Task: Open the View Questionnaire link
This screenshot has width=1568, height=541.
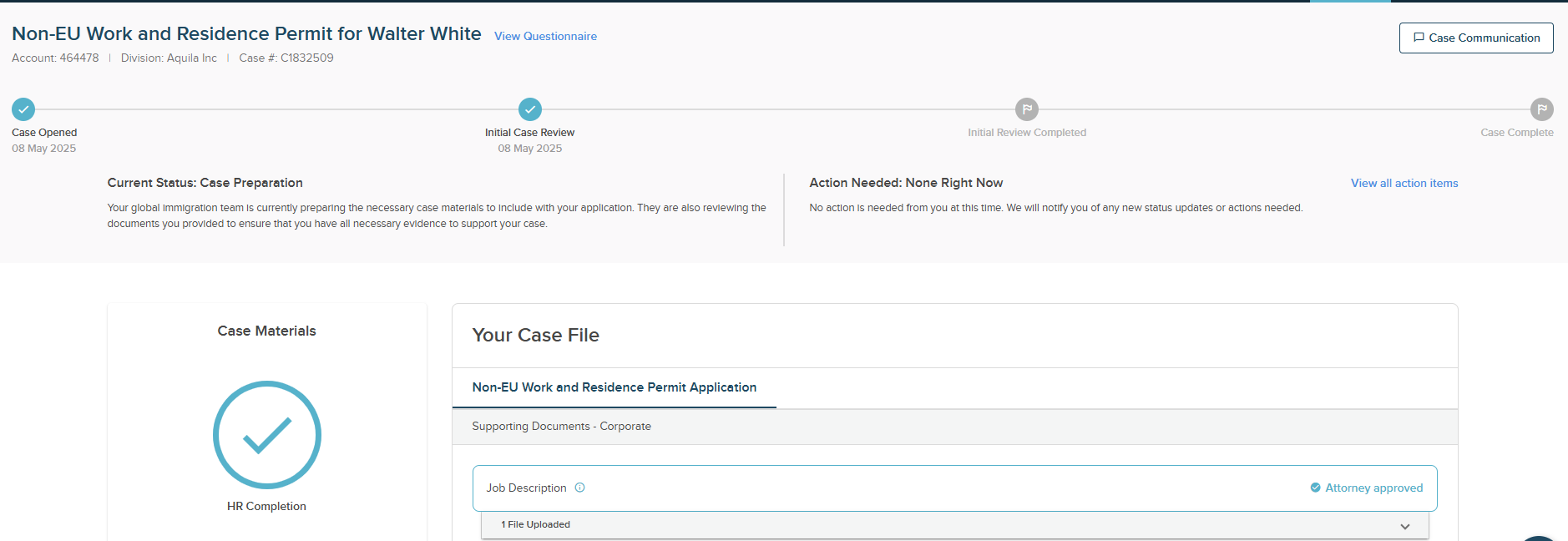Action: coord(545,36)
